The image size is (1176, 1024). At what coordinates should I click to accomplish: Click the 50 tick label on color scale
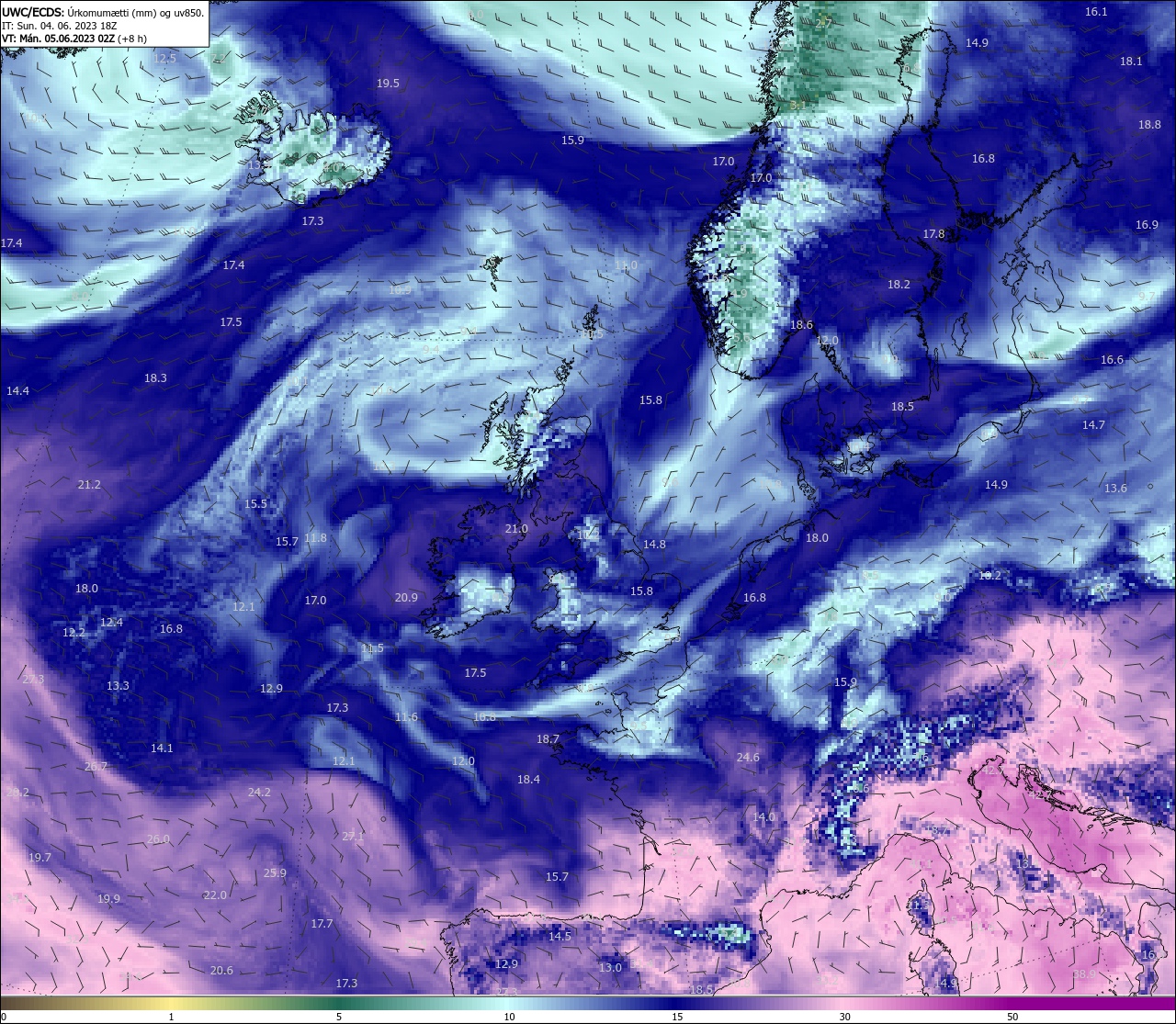(x=1012, y=1017)
